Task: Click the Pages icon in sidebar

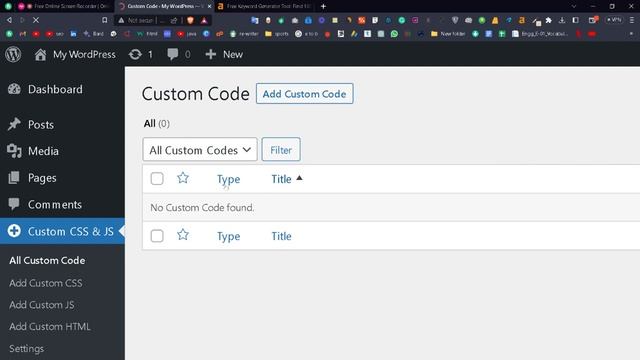Action: pos(14,178)
